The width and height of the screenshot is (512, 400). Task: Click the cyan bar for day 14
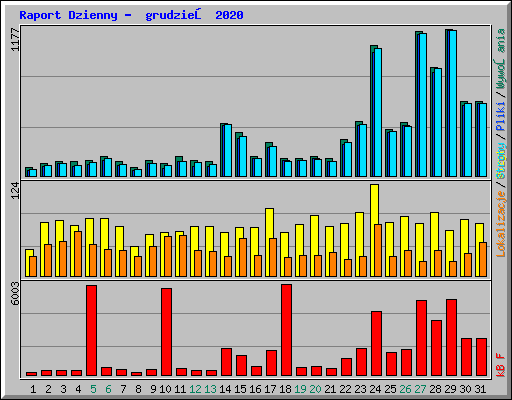tap(228, 150)
